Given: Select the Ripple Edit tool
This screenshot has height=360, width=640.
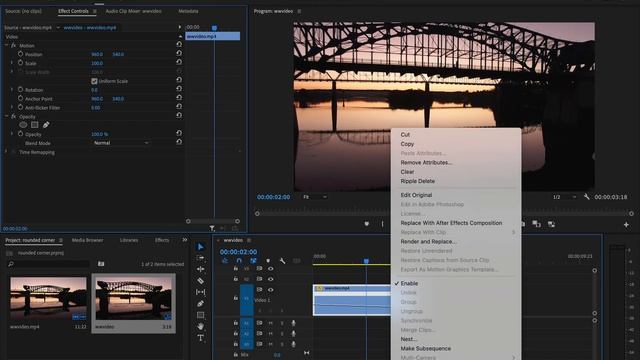Looking at the screenshot, I should pos(200,269).
